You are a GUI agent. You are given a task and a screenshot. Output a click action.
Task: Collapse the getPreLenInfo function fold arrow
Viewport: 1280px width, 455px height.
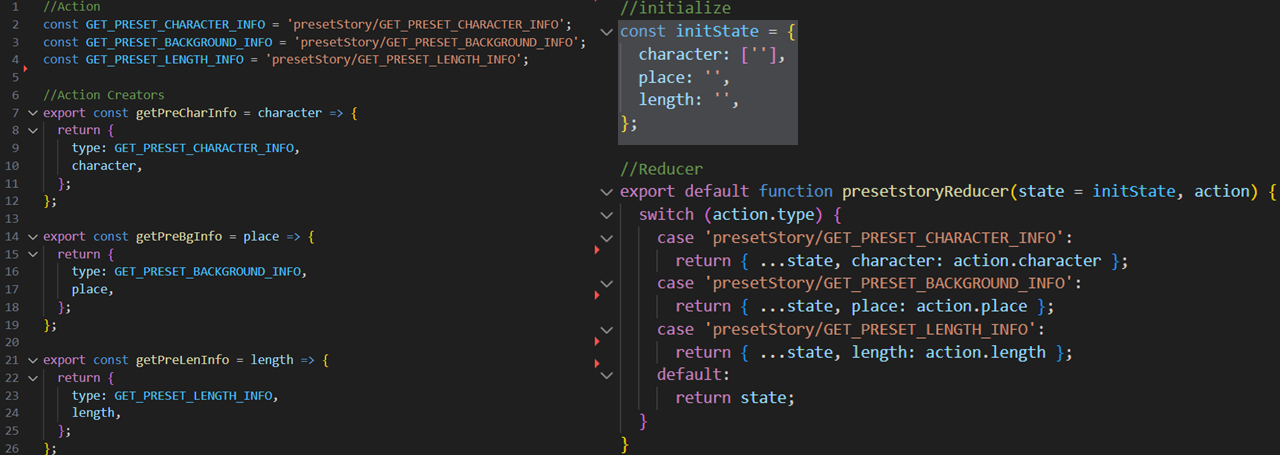[x=33, y=360]
